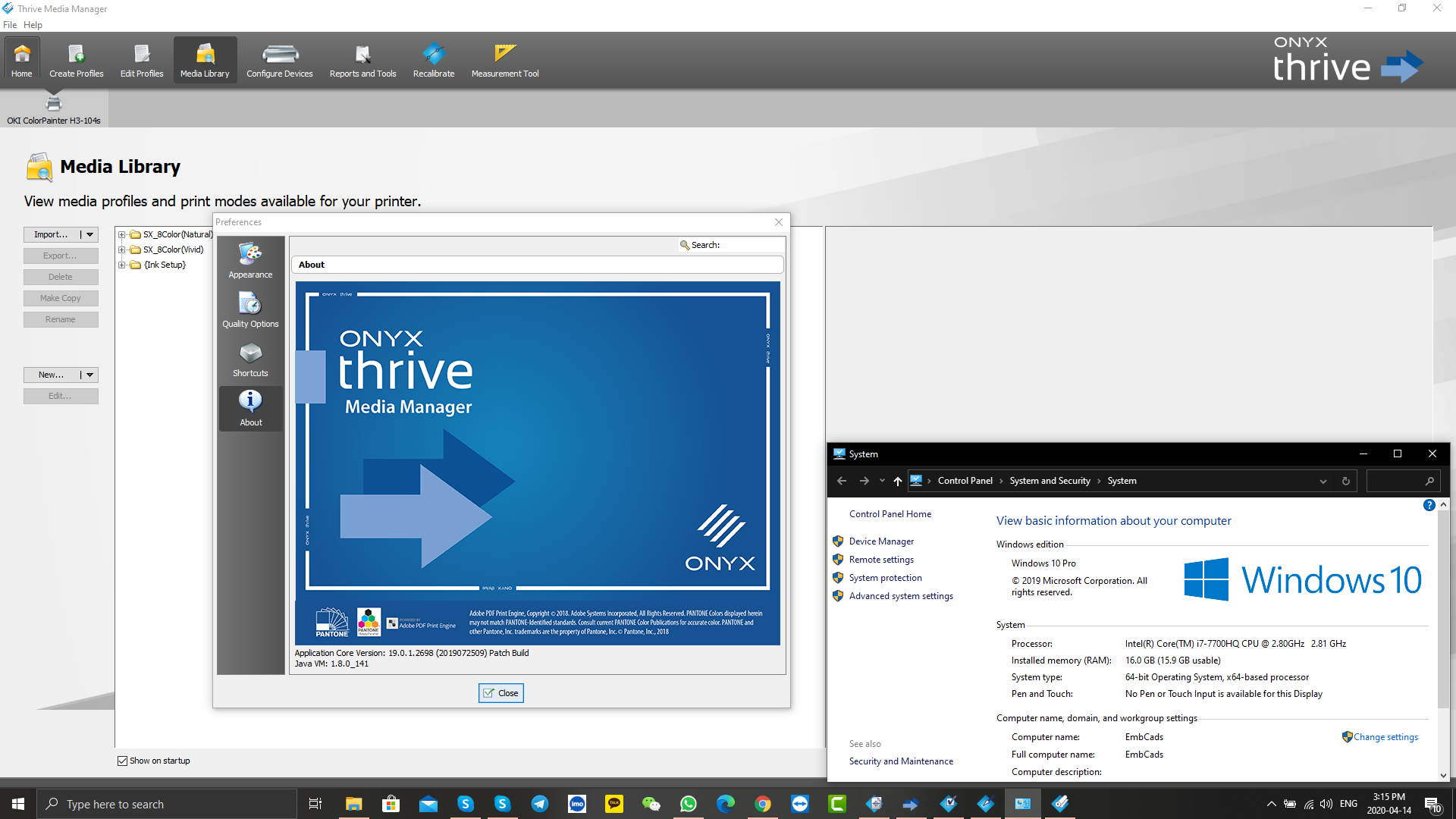
Task: Click the Change settings link
Action: 1385,736
